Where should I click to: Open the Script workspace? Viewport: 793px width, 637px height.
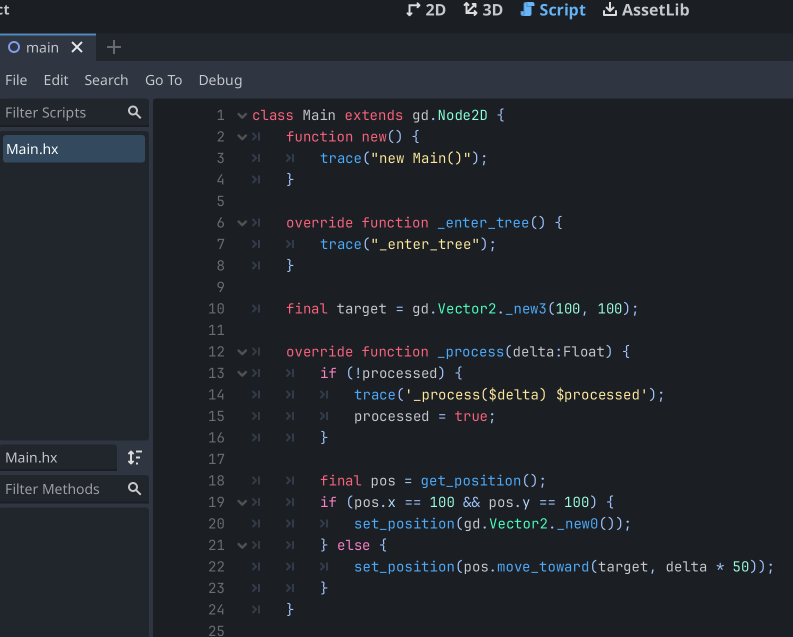[553, 10]
